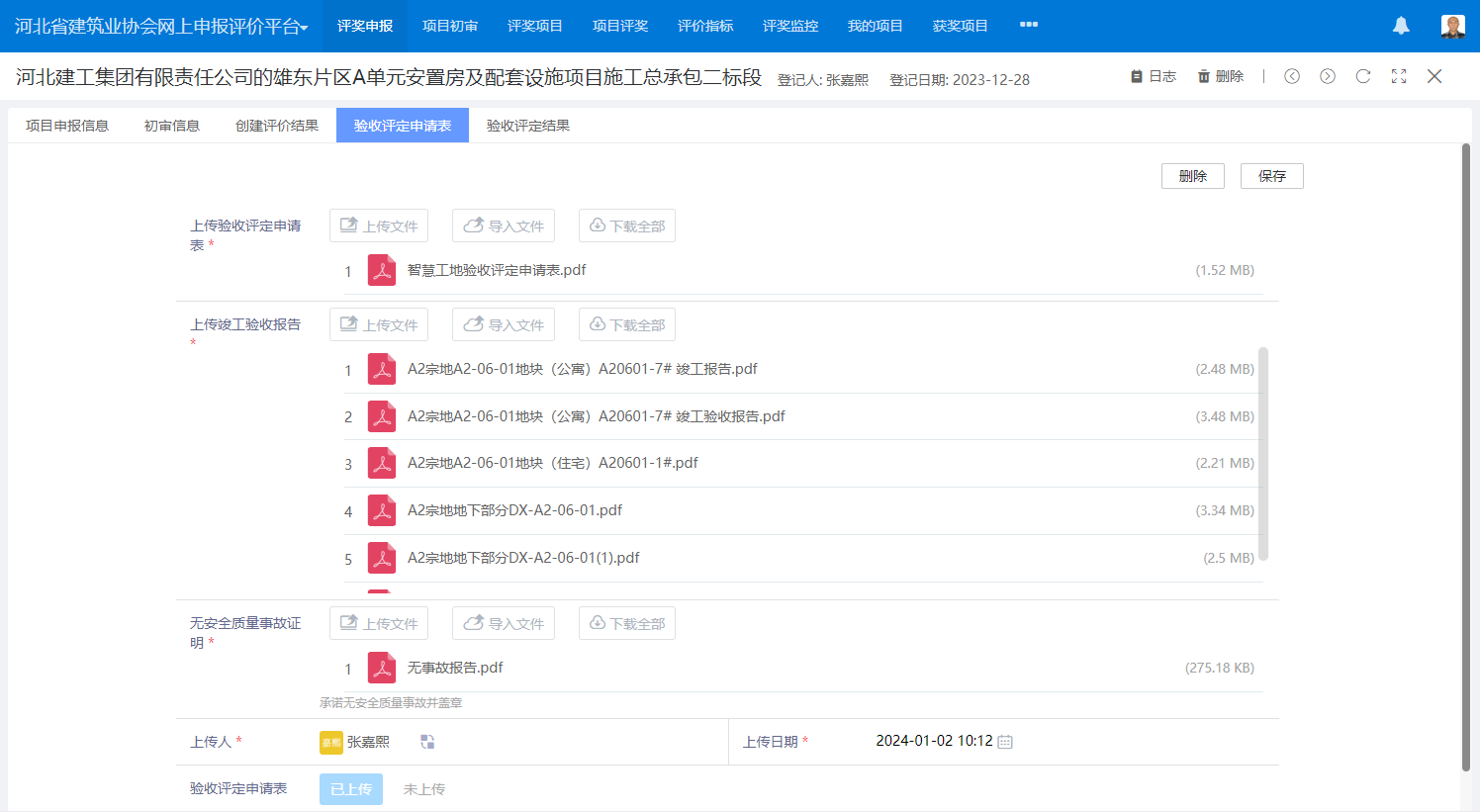Click the refresh icon
1480x812 pixels.
(1363, 76)
